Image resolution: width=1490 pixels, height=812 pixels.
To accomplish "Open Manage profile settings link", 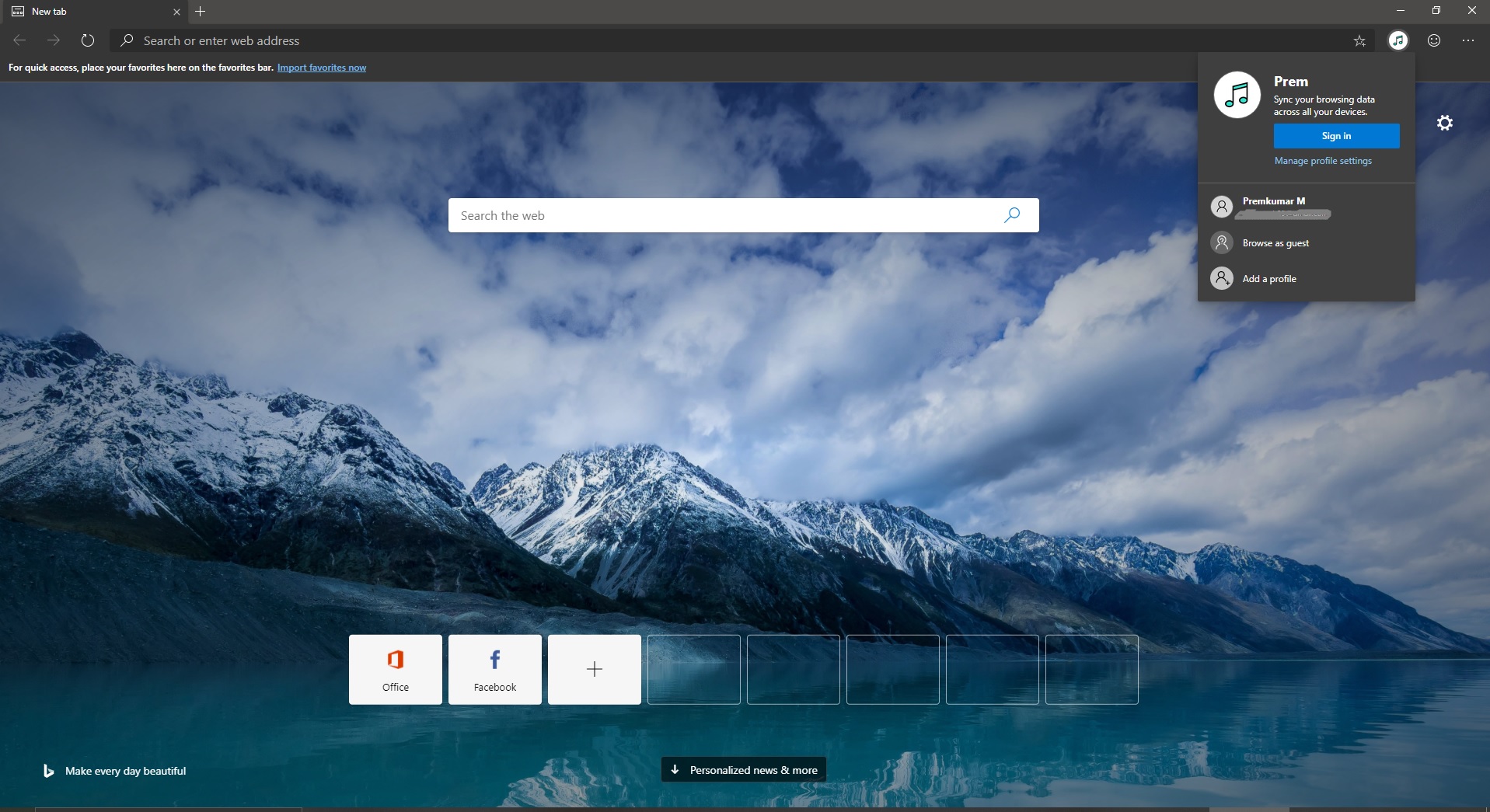I will [1322, 161].
